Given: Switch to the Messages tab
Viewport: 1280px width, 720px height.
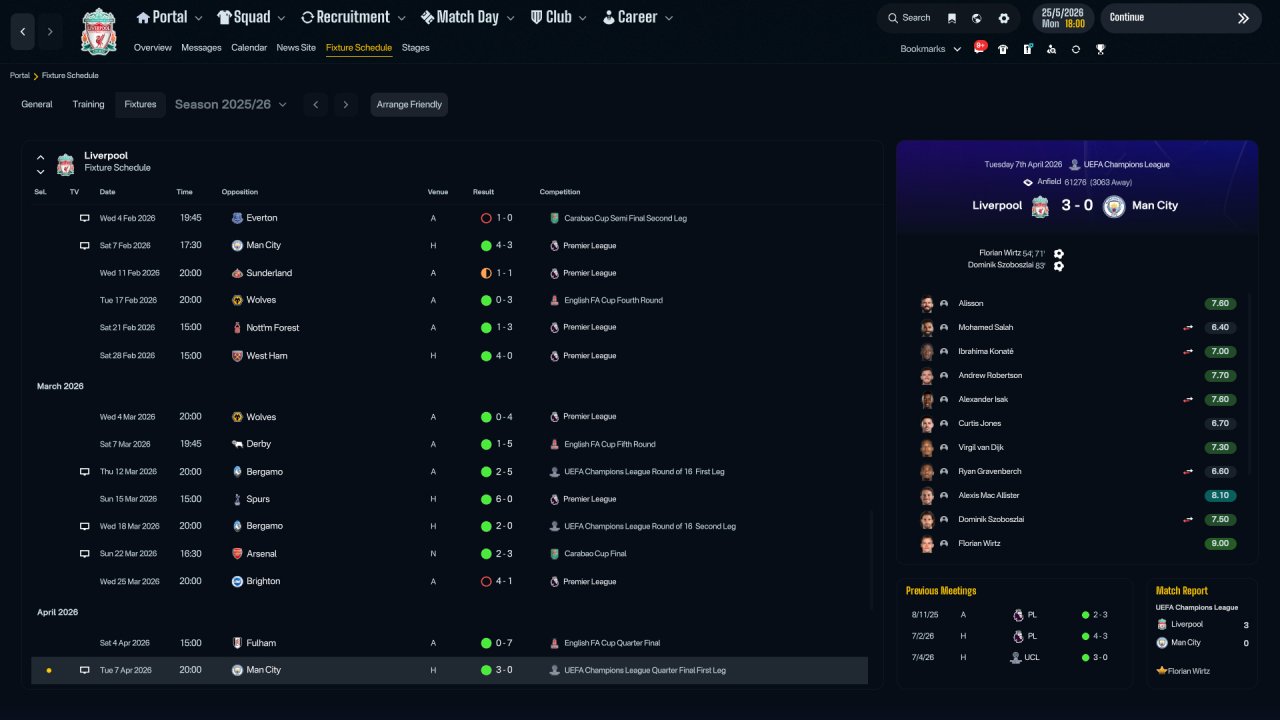Looking at the screenshot, I should 201,48.
